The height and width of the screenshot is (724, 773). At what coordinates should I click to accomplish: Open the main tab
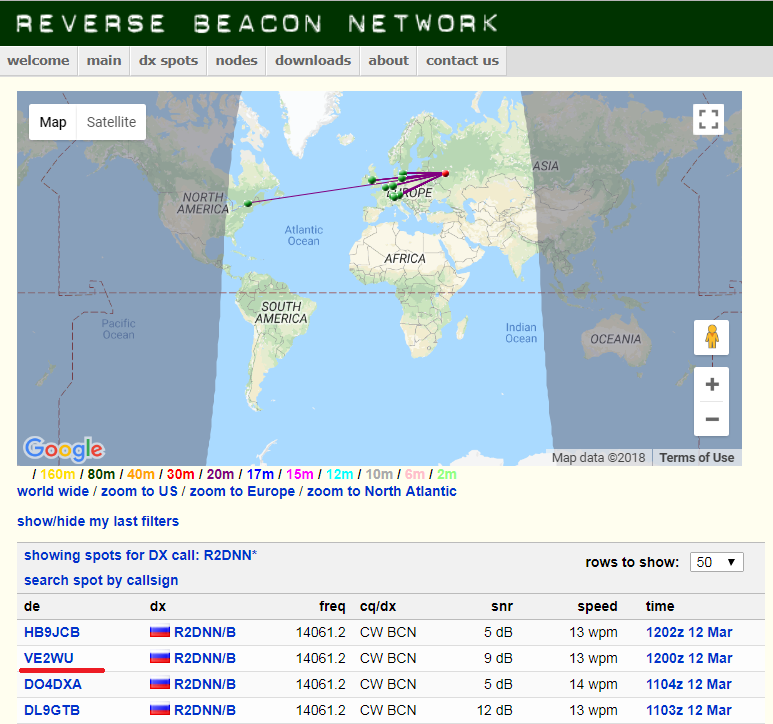coord(104,61)
